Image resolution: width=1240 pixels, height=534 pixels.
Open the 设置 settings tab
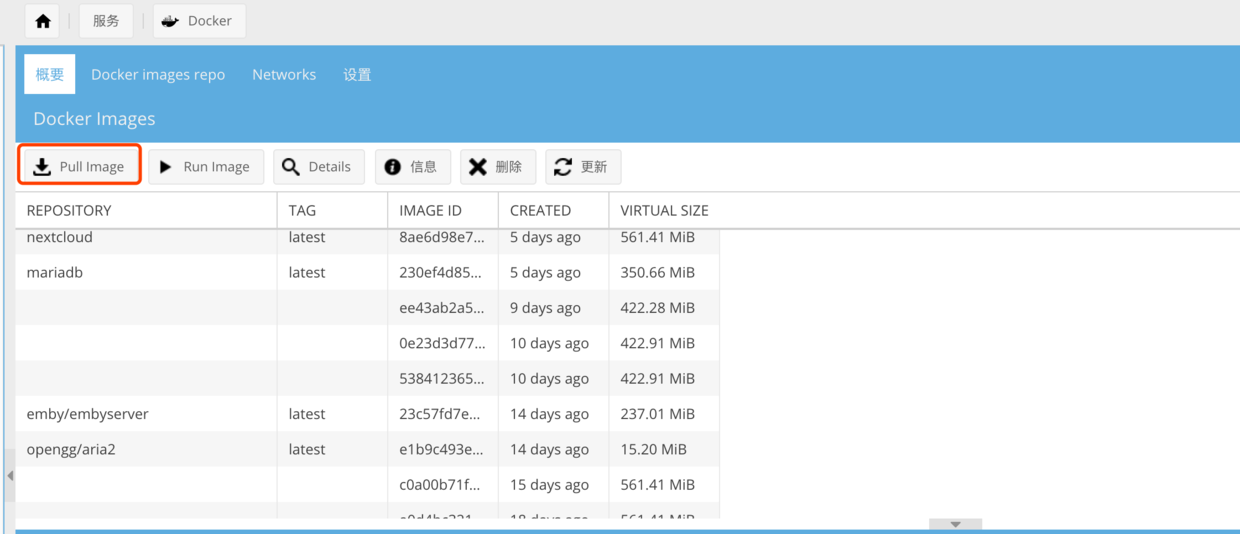click(357, 75)
